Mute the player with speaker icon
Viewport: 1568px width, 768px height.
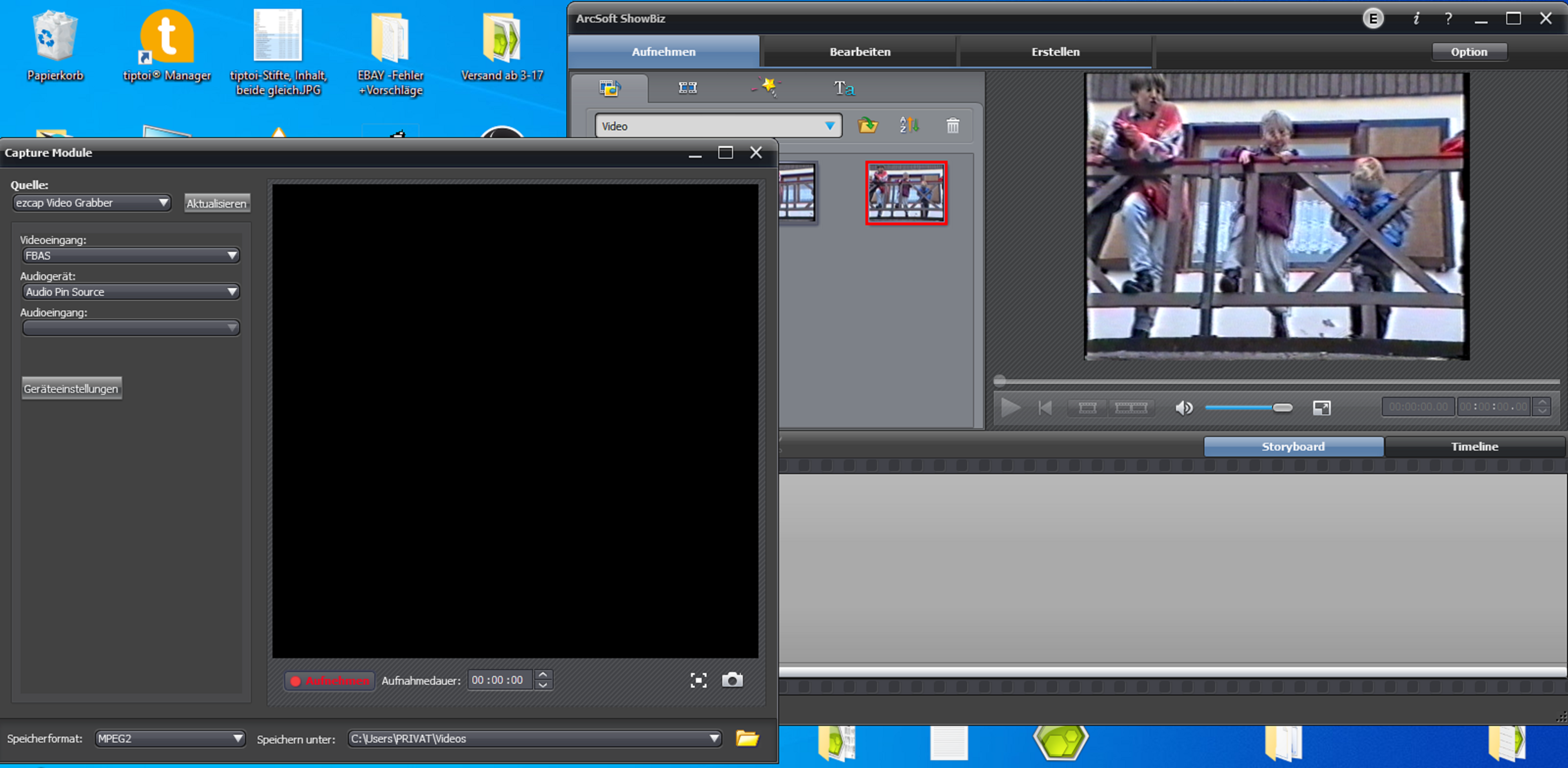1183,408
